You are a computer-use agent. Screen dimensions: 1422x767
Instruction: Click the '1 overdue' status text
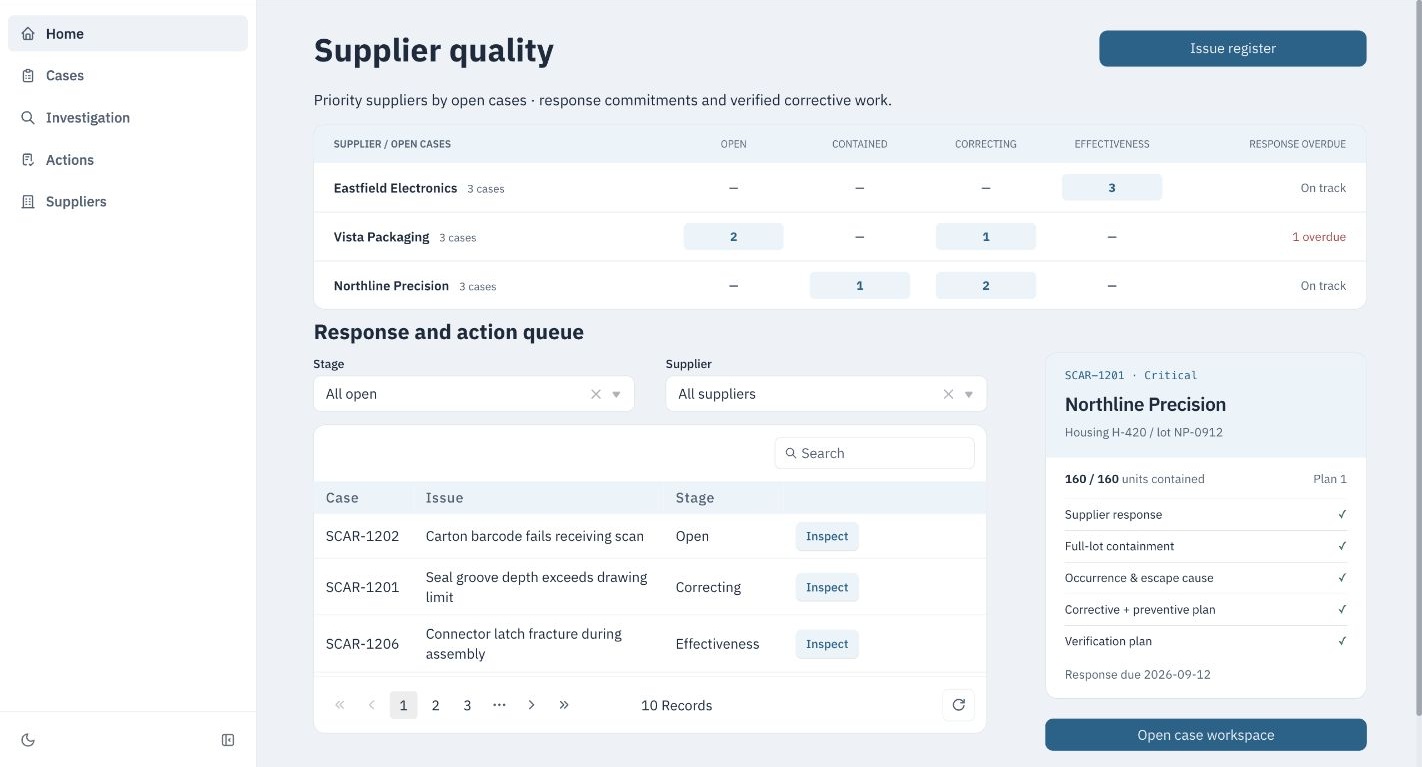[x=1319, y=237]
